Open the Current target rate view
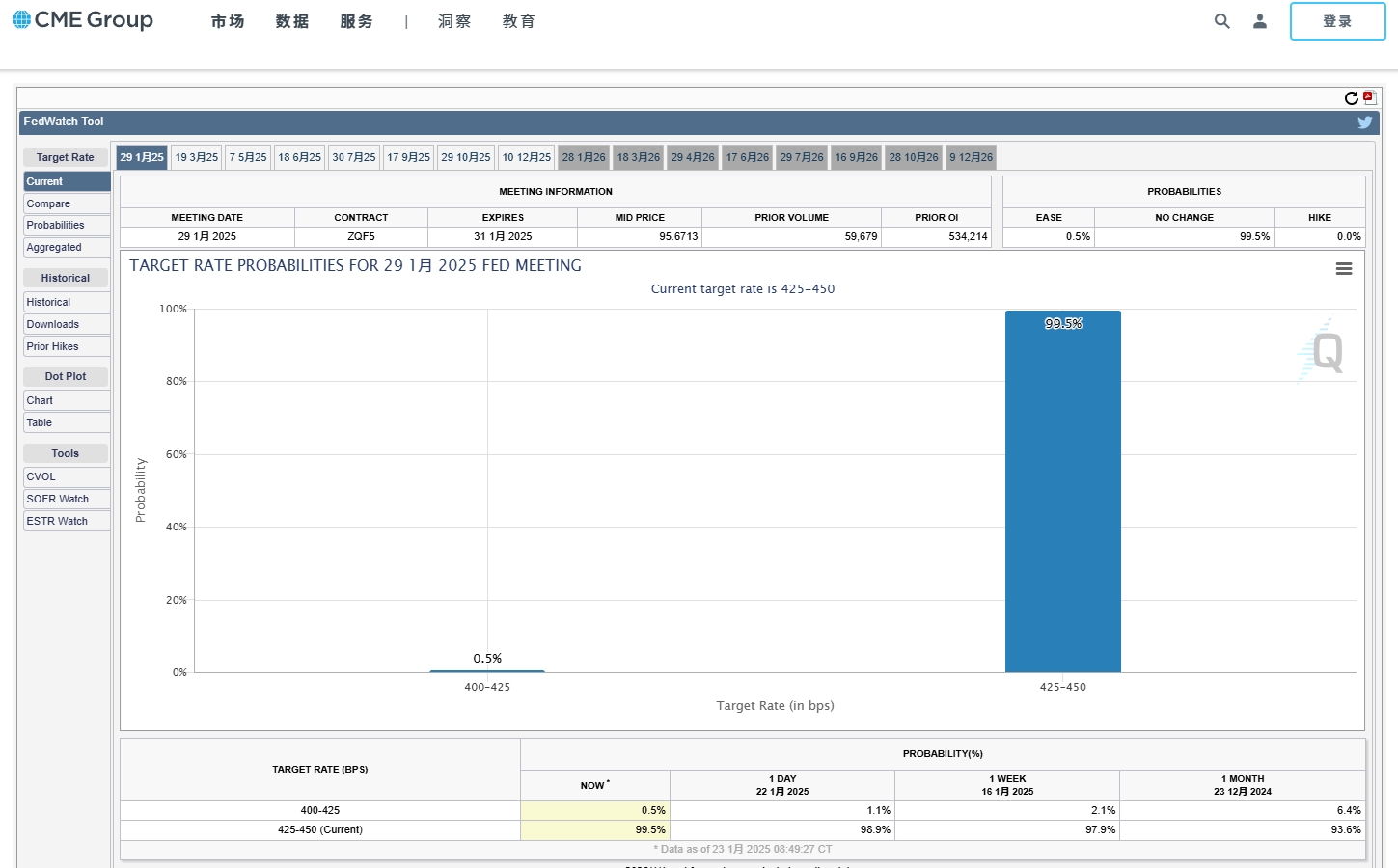The image size is (1398, 868). click(x=67, y=181)
